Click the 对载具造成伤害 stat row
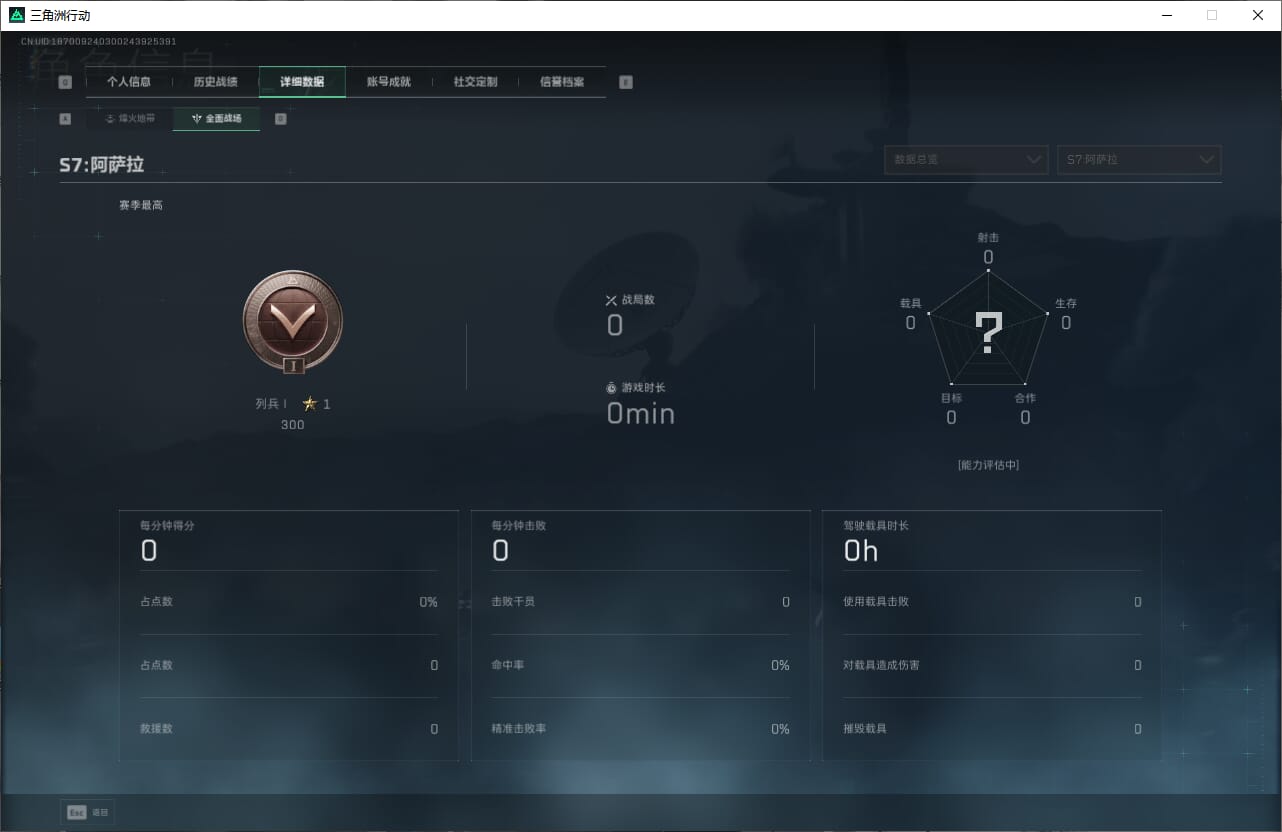 pos(993,665)
